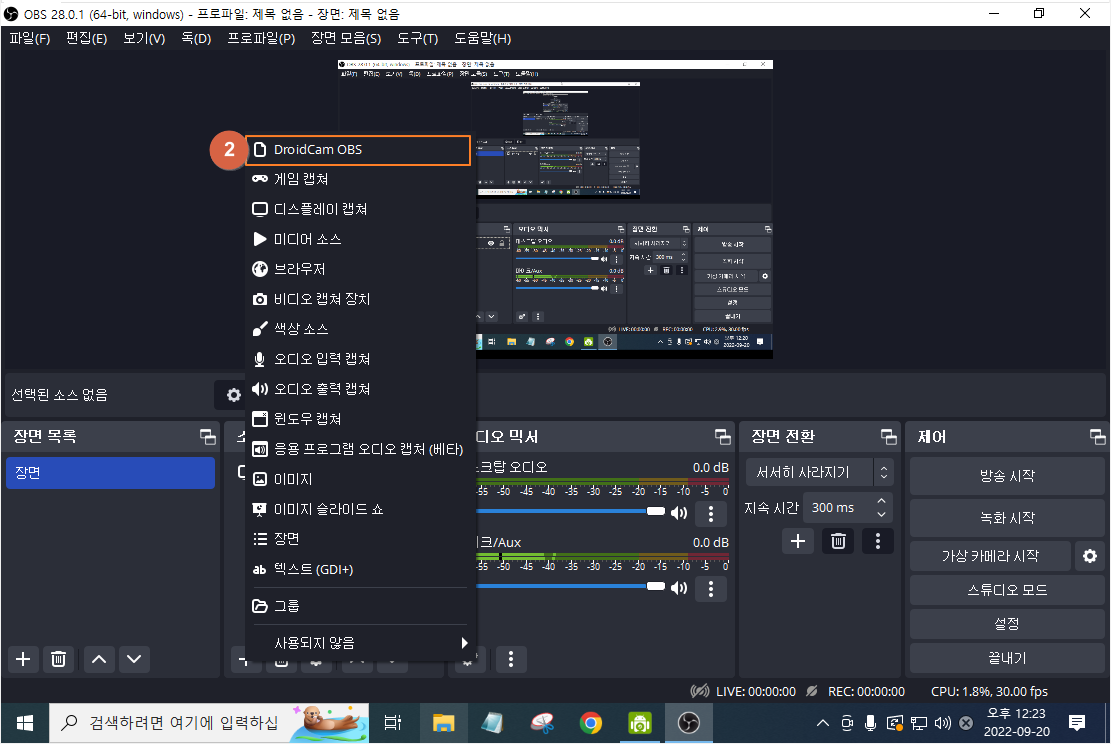Increase the 지속 시간 value
Image resolution: width=1111 pixels, height=744 pixels.
881,501
